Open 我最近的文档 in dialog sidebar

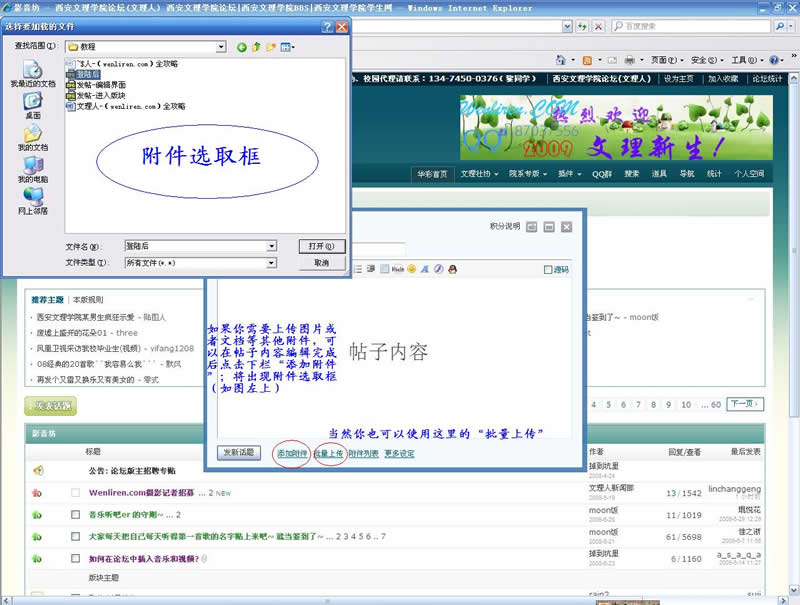(x=33, y=74)
